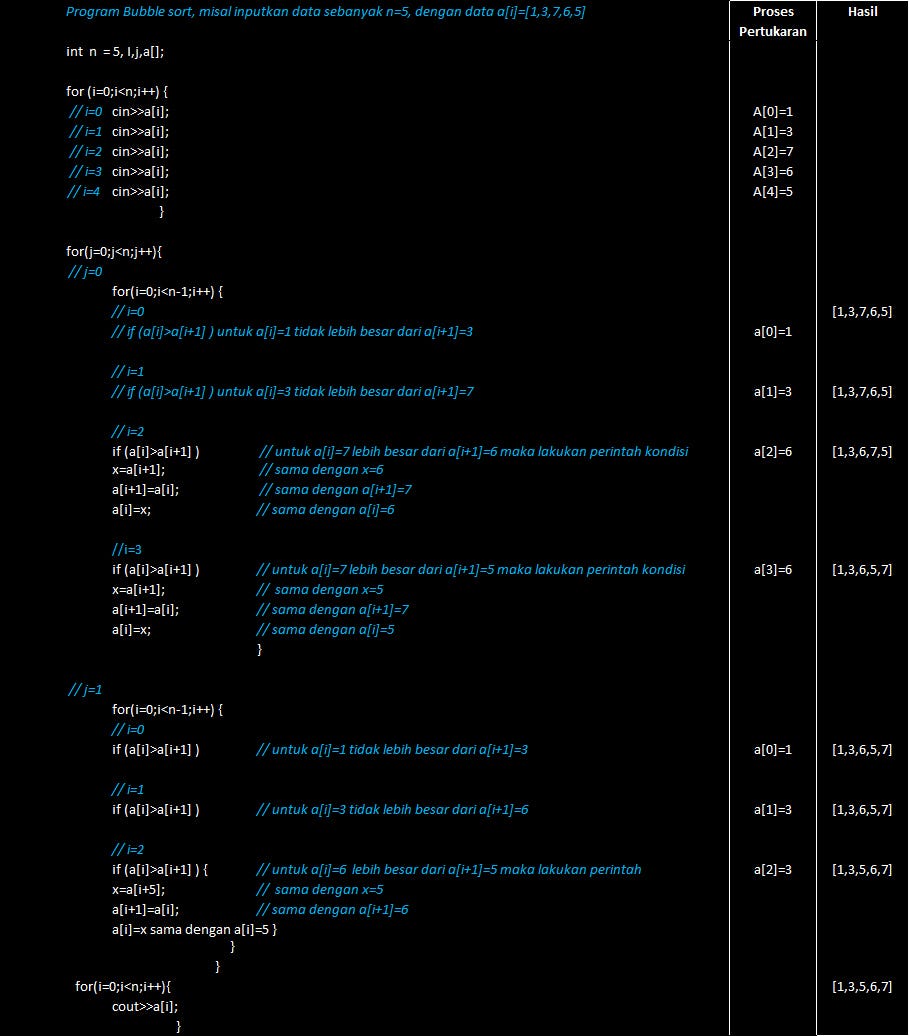Click the "A[4]=5" entry in Proses column
Image resolution: width=909 pixels, height=1036 pixels.
tap(772, 191)
